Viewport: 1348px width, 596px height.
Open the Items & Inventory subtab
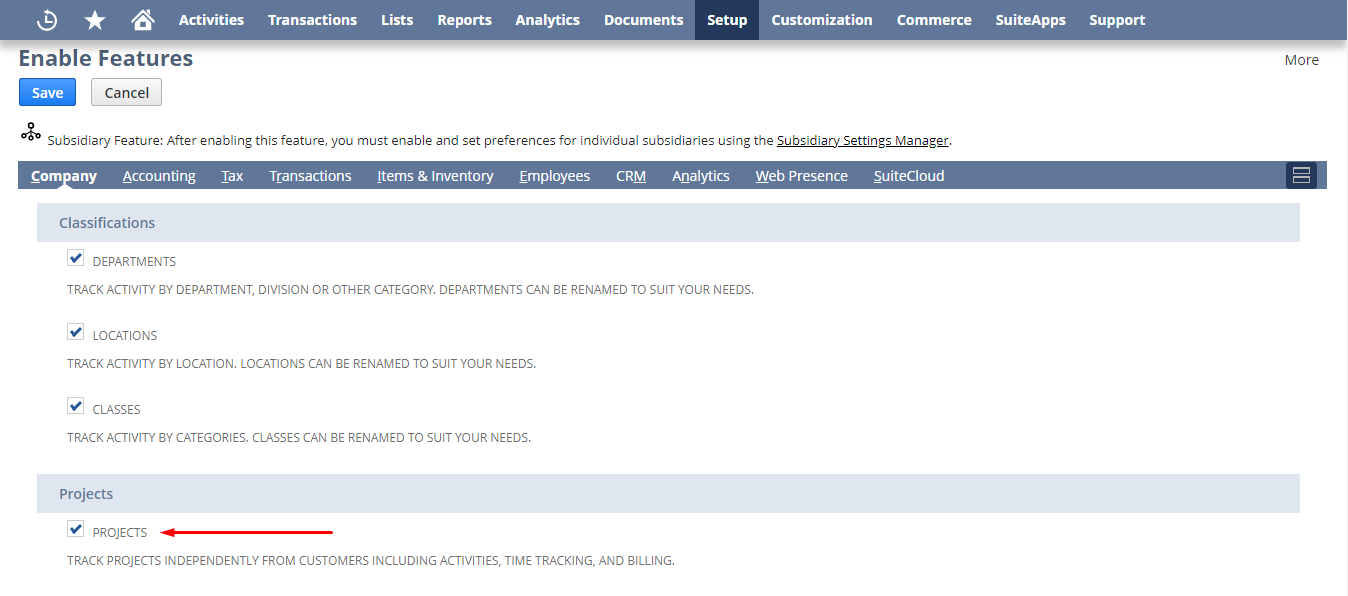coord(435,175)
